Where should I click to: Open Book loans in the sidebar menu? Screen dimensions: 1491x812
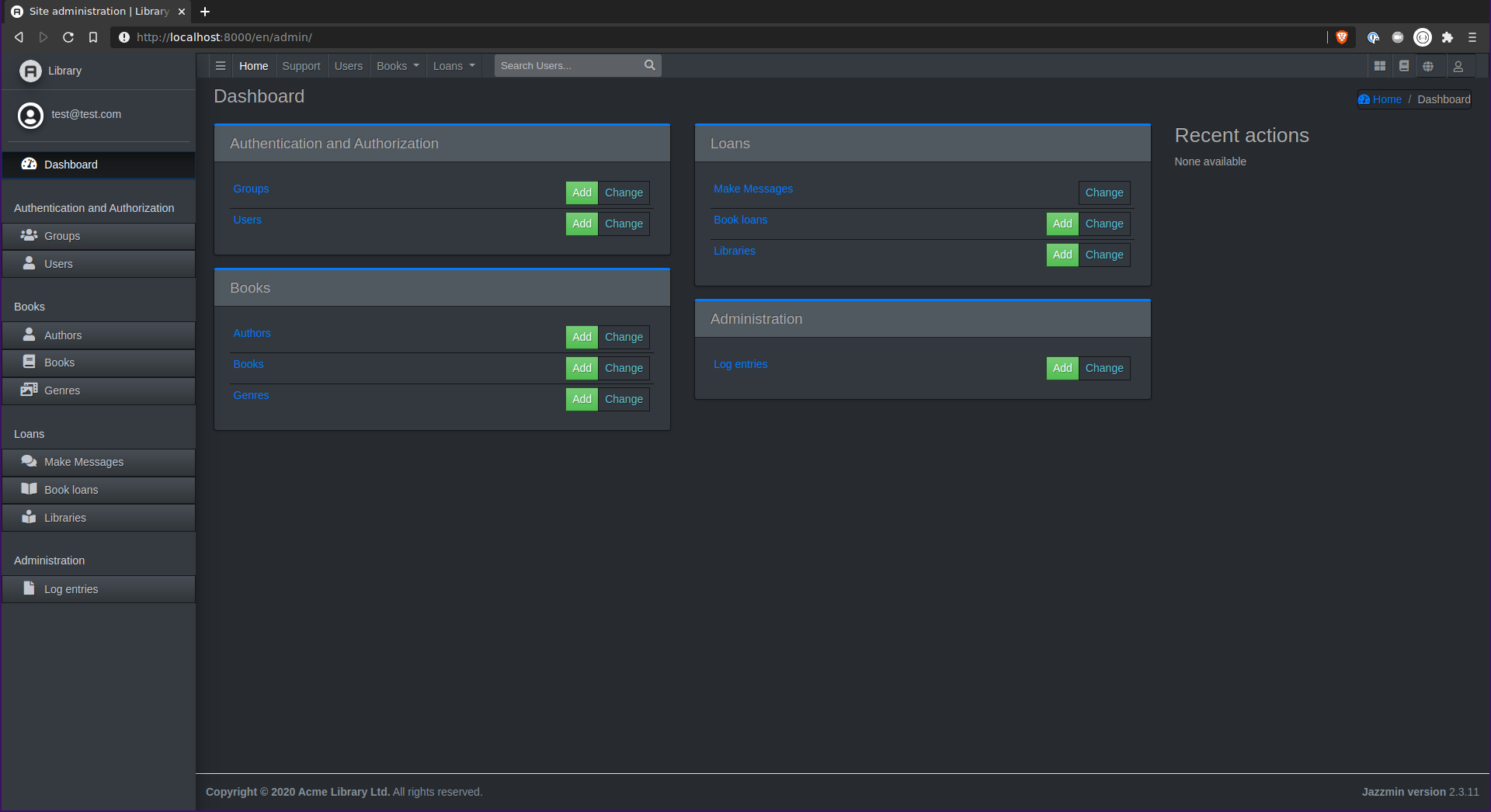[x=99, y=490]
